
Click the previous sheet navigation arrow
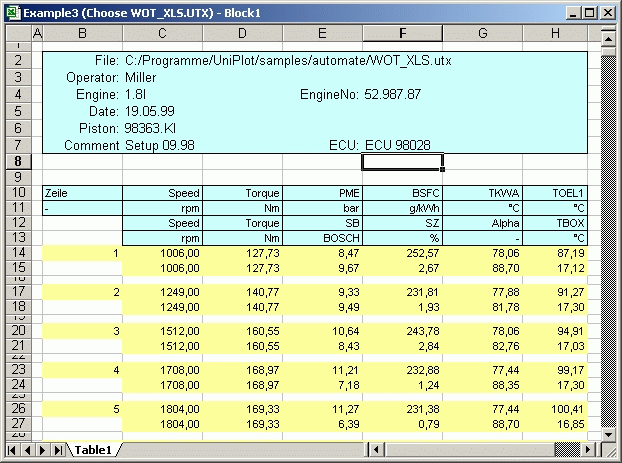27,451
